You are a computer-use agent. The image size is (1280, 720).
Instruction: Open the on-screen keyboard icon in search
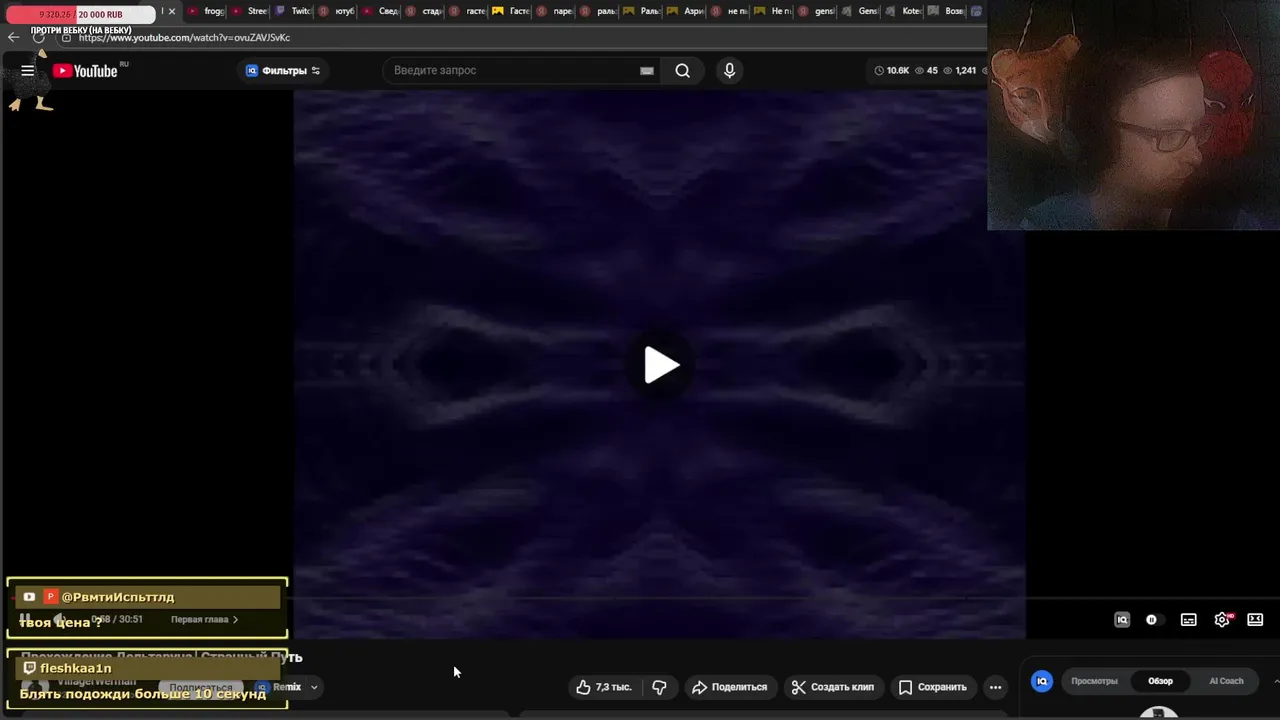[x=646, y=70]
